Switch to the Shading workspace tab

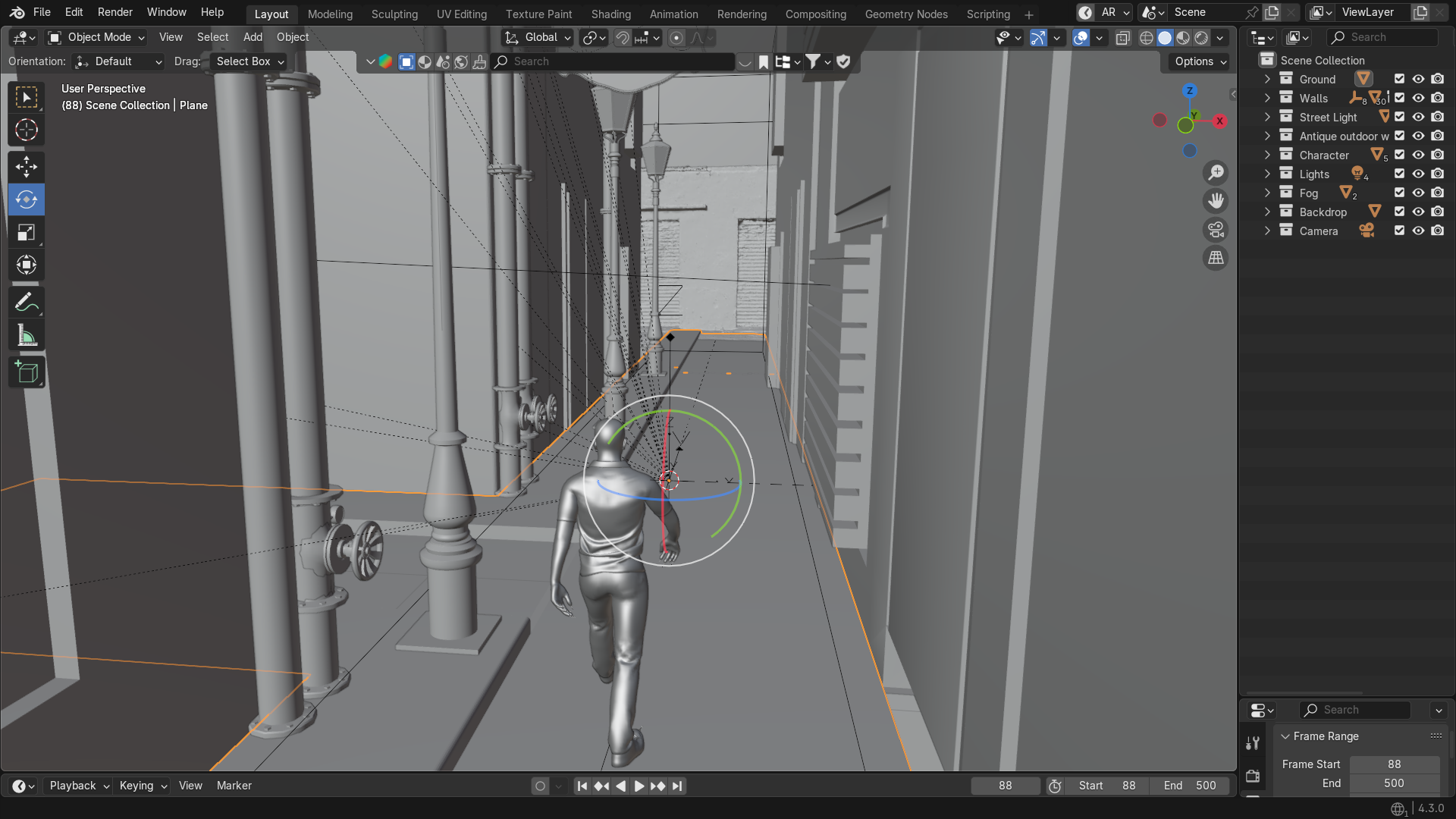coord(610,14)
